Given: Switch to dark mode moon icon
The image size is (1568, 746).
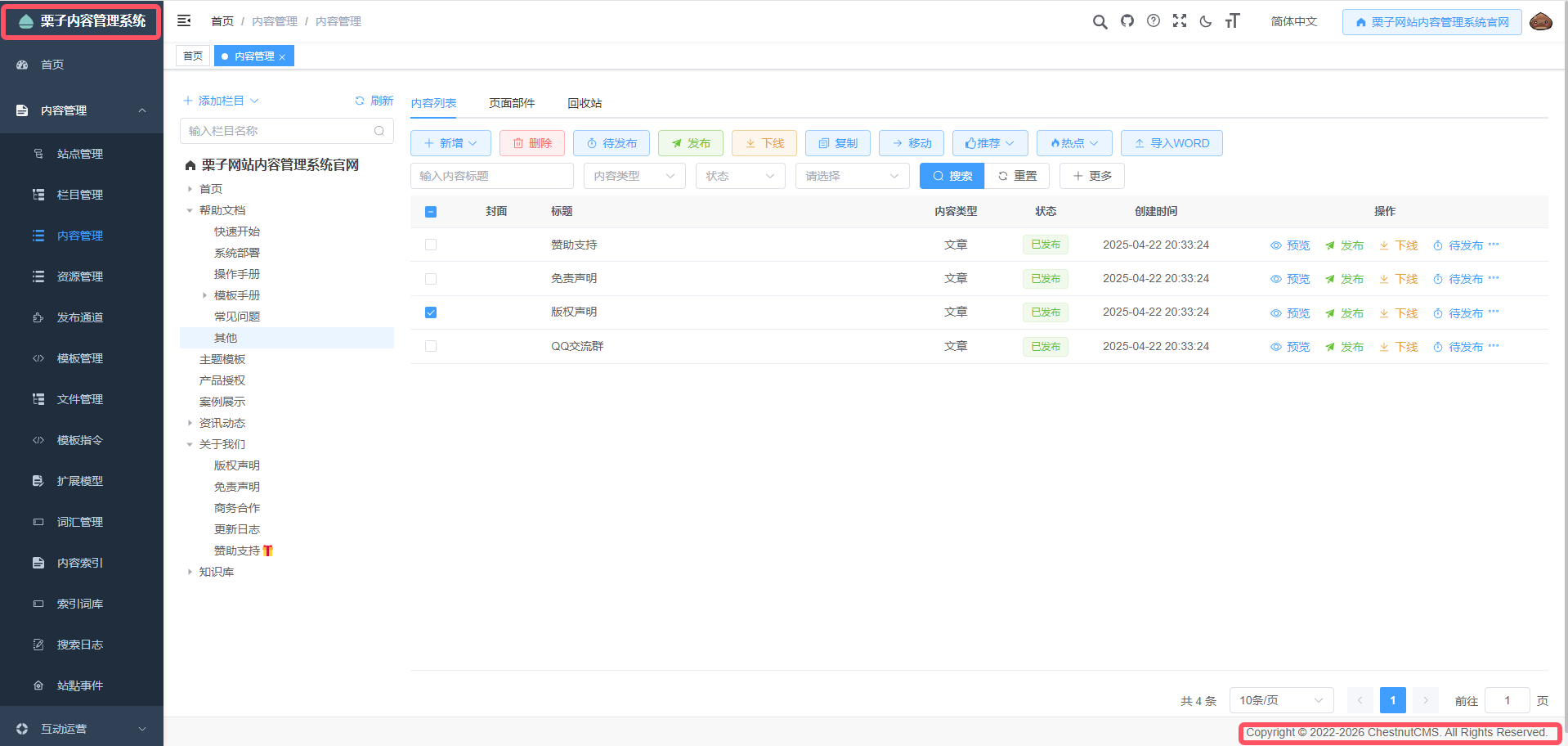Looking at the screenshot, I should pyautogui.click(x=1205, y=22).
